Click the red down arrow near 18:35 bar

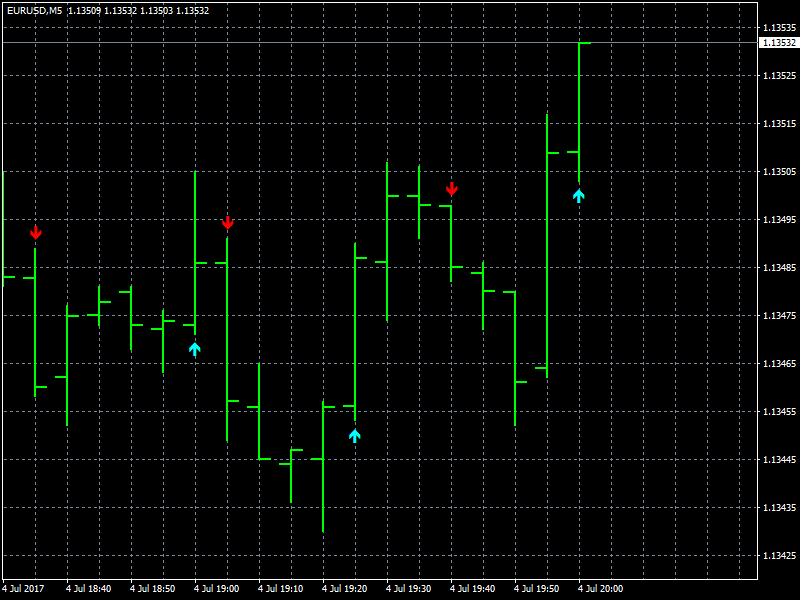coord(35,233)
